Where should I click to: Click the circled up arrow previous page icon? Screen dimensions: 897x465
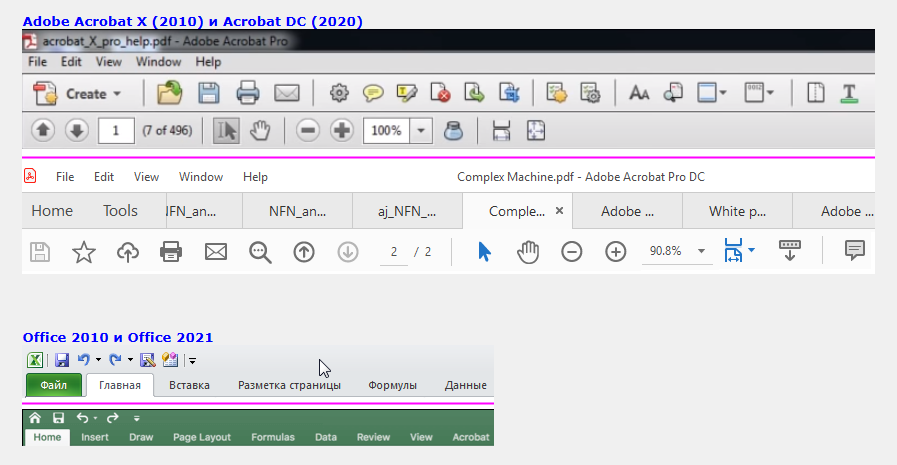click(304, 252)
